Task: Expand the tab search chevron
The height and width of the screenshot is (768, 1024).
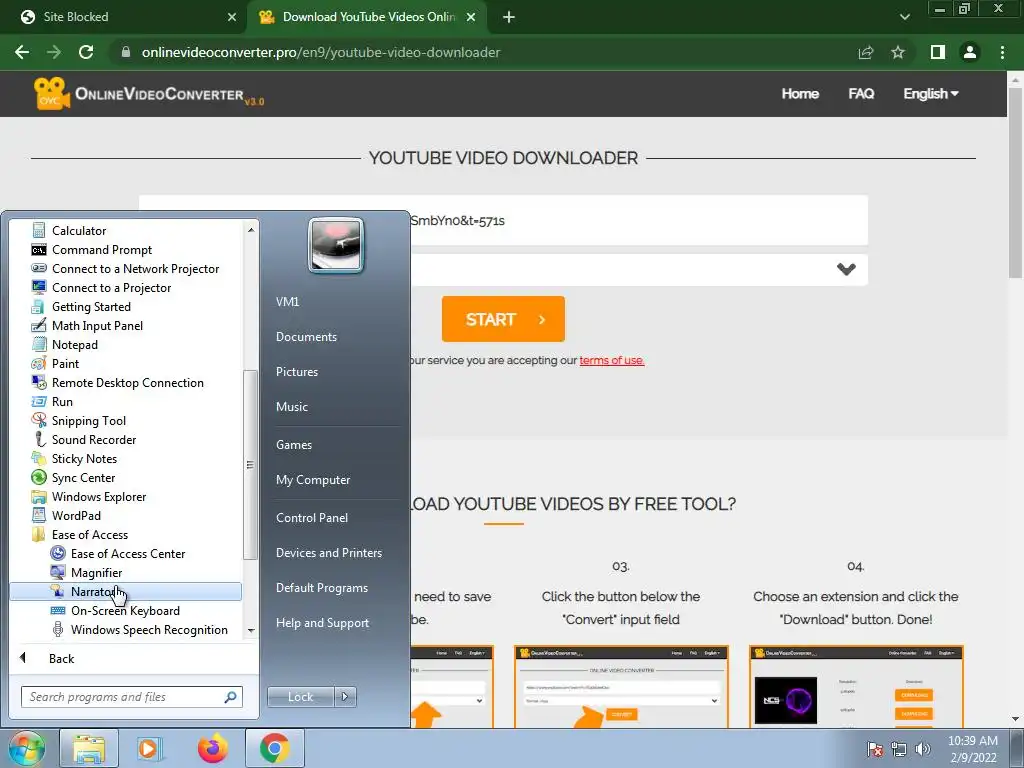Action: click(x=904, y=17)
